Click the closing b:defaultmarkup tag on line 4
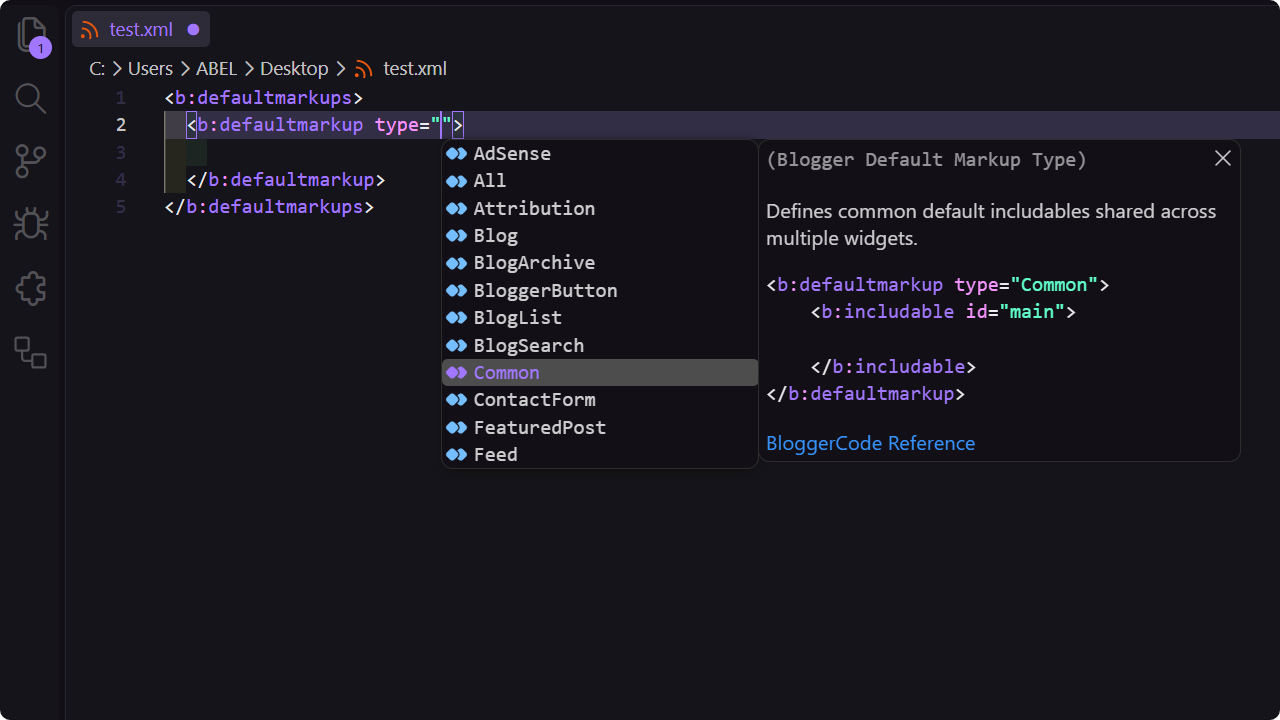This screenshot has height=720, width=1280. click(x=286, y=180)
